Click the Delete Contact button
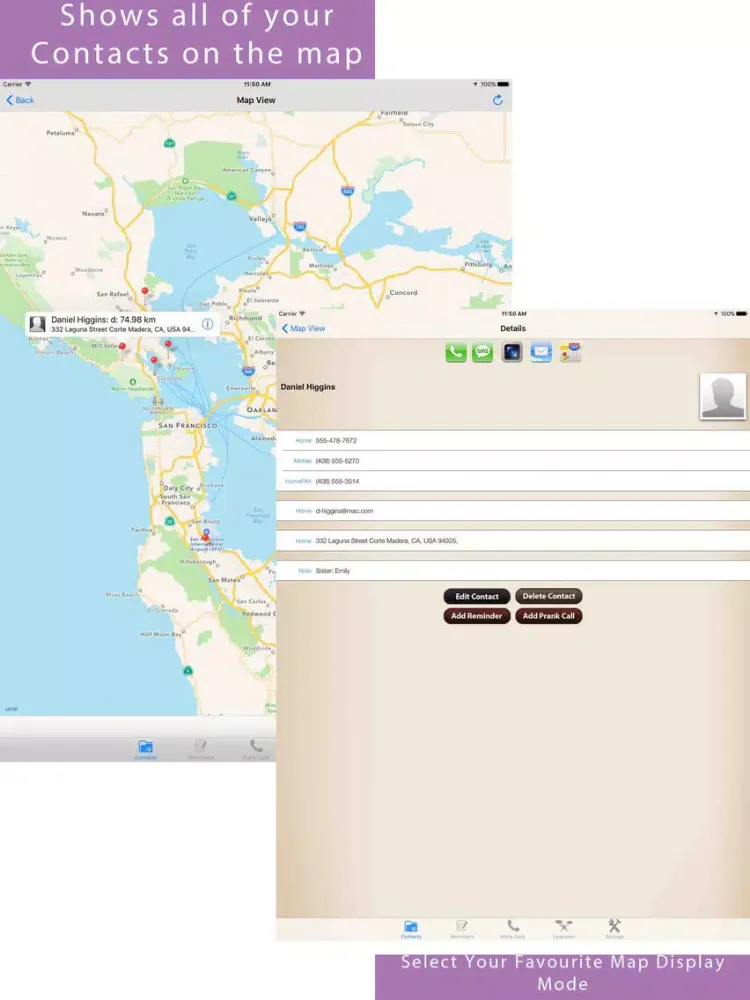Image resolution: width=750 pixels, height=1000 pixels. click(x=548, y=596)
